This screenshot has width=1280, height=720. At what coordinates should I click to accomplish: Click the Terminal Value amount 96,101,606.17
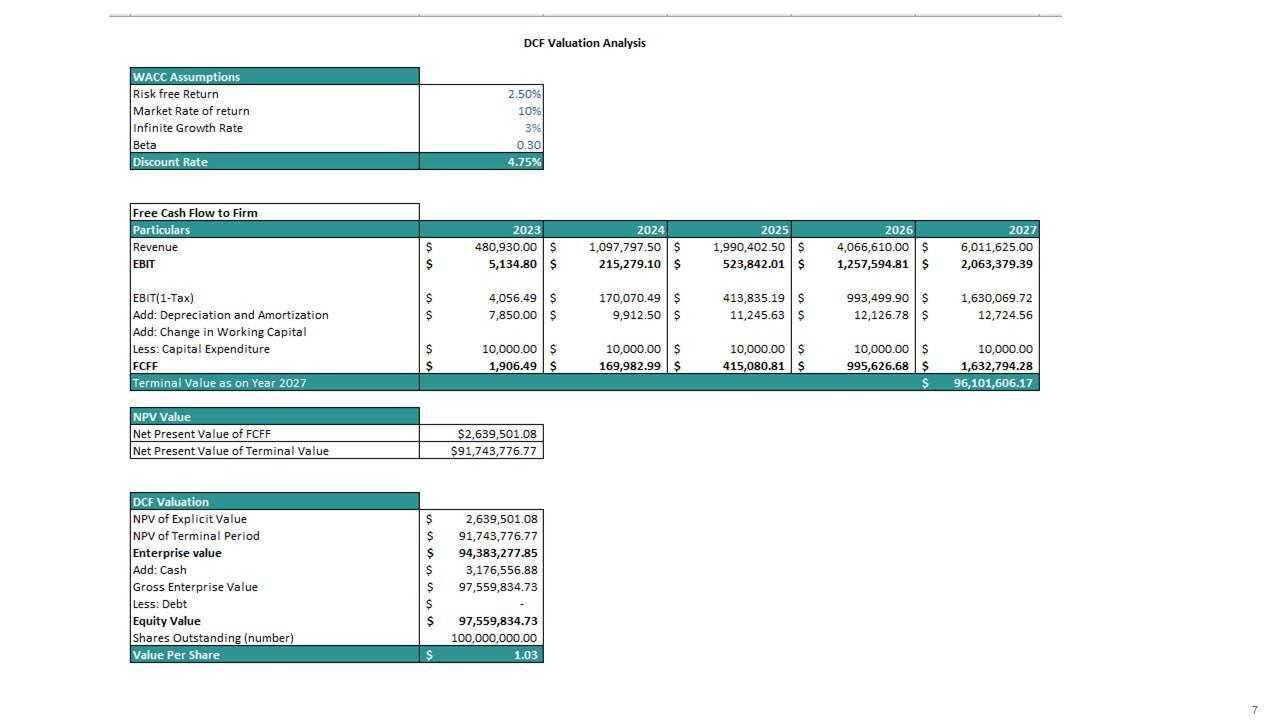tap(992, 383)
